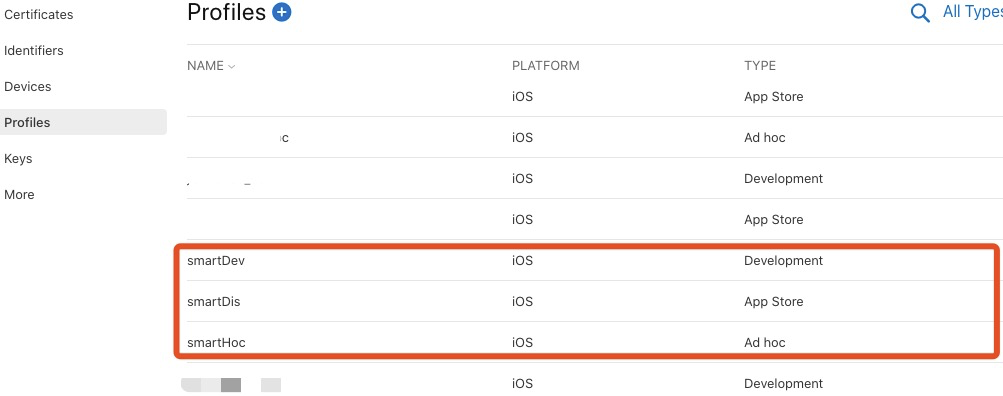The image size is (1003, 396).
Task: Select the App Store type cell of smartDis
Action: point(773,301)
